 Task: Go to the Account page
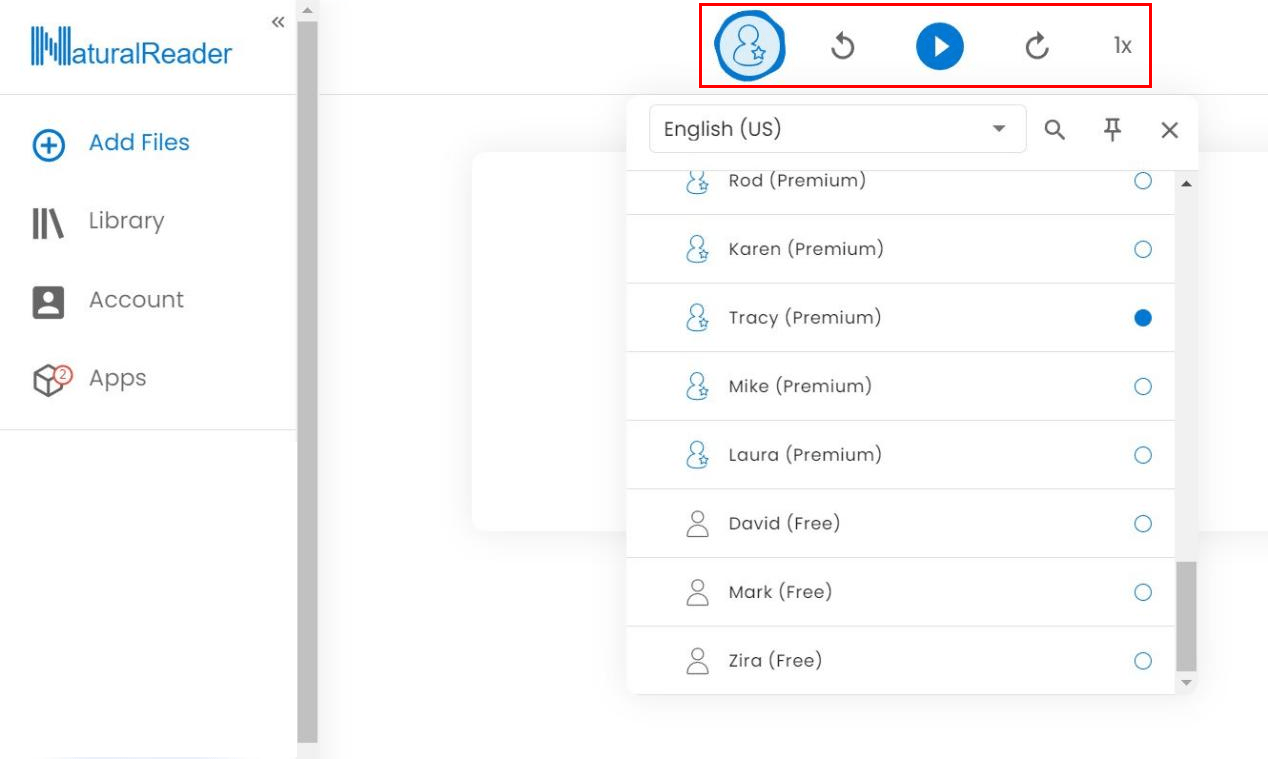pyautogui.click(x=135, y=300)
